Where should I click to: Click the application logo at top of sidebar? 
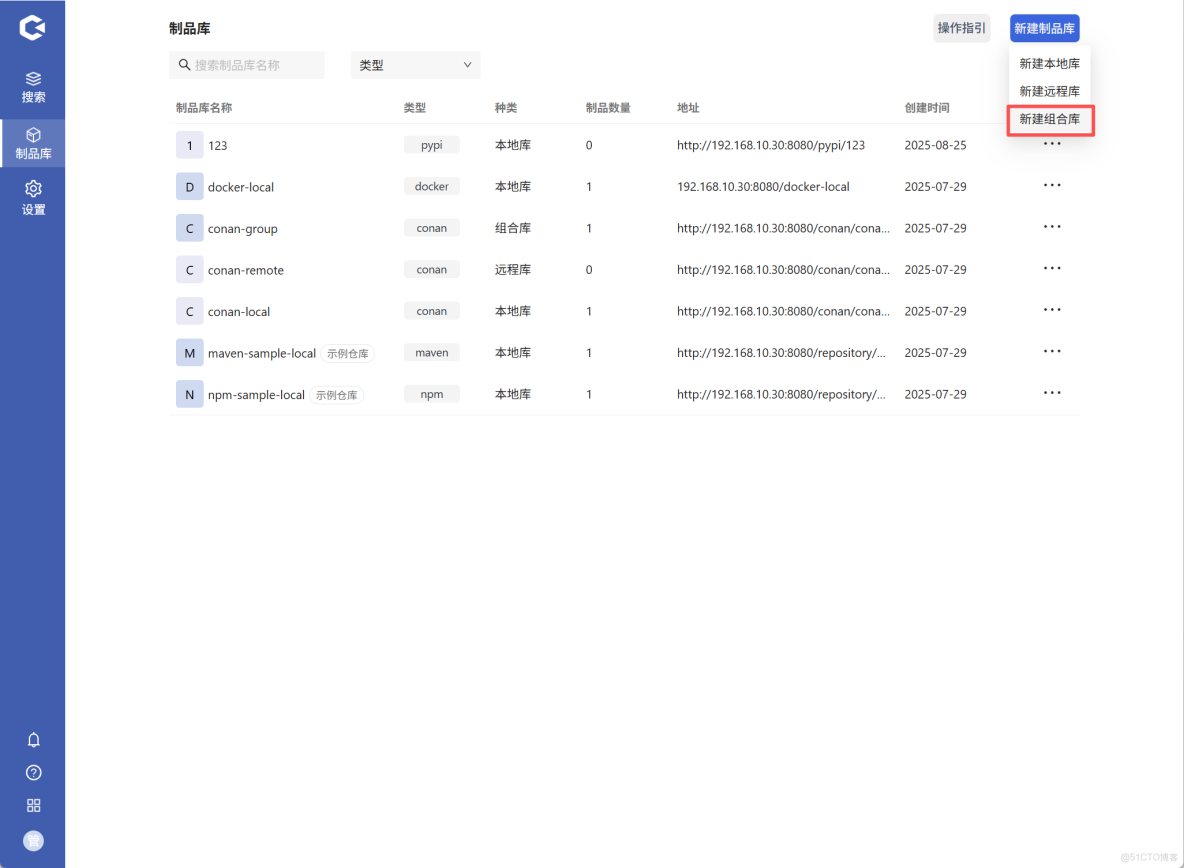33,28
